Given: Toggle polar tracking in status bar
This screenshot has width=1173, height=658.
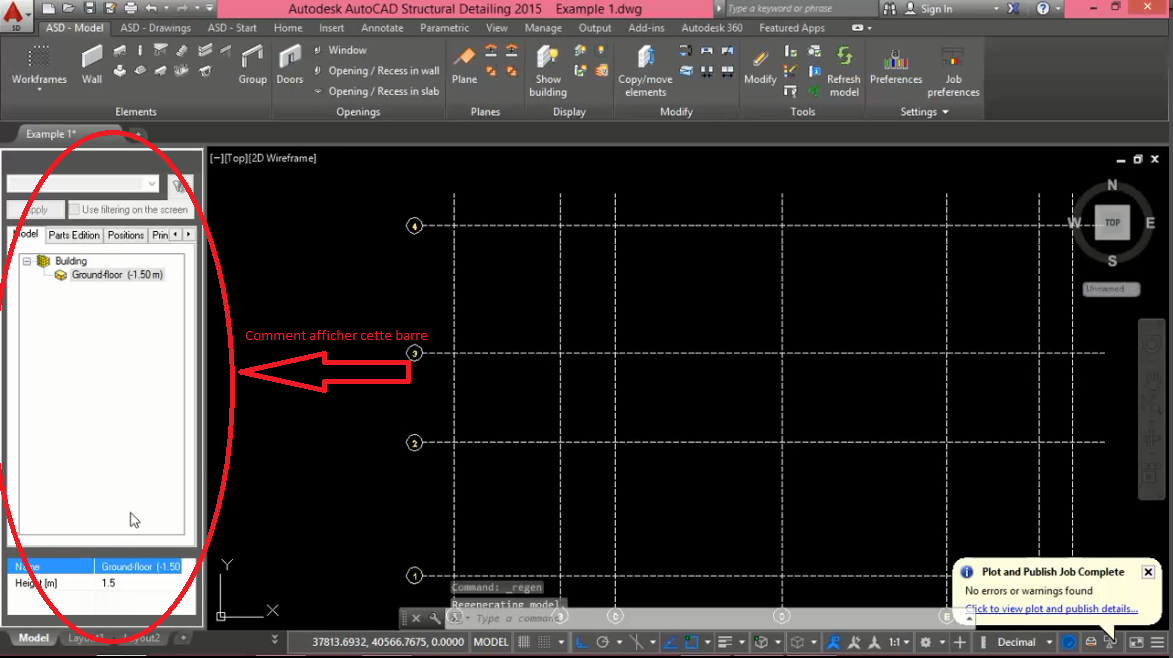Looking at the screenshot, I should (x=603, y=642).
